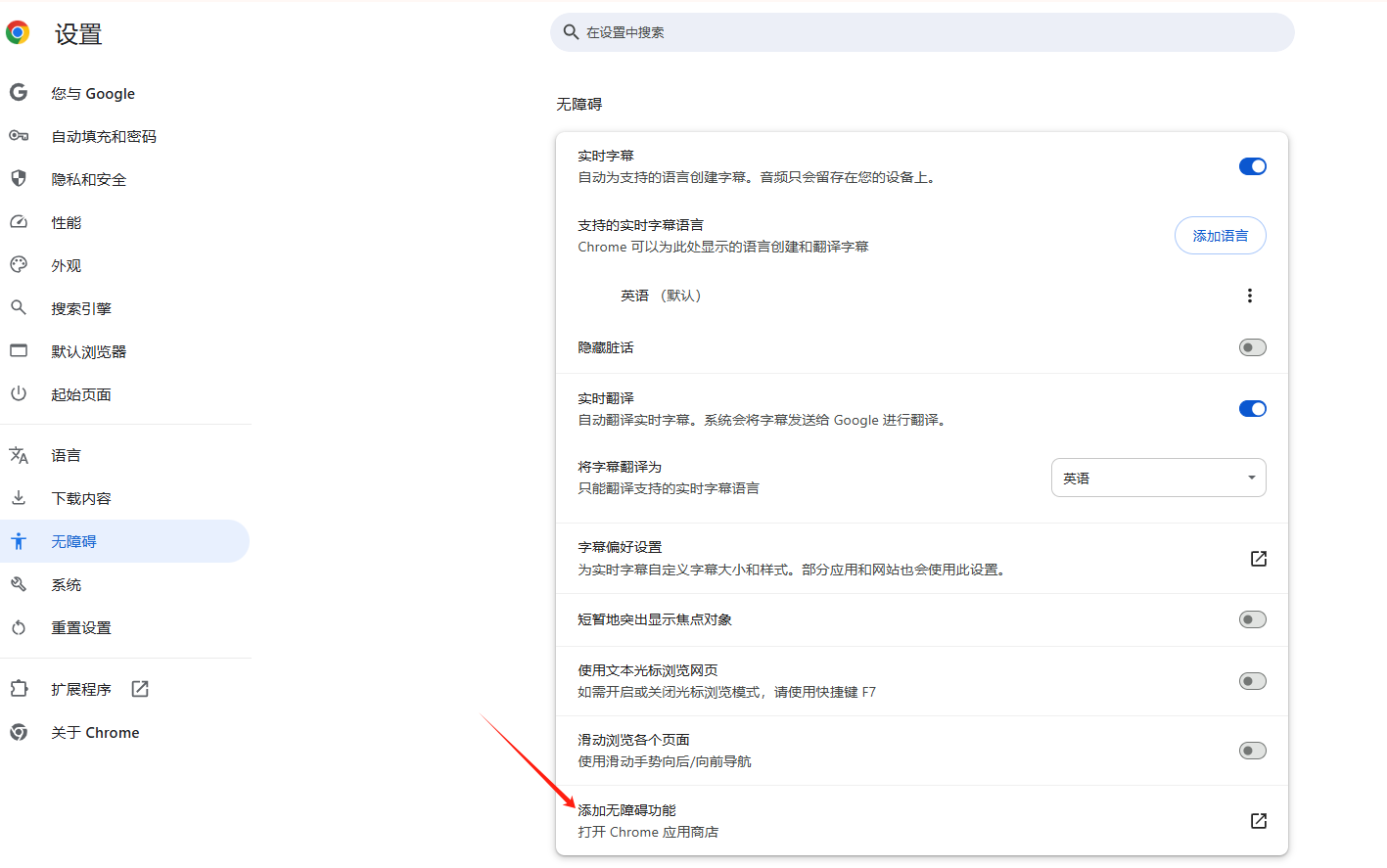Click 只能翻译支持的实时字幕语言 text

pyautogui.click(x=669, y=488)
